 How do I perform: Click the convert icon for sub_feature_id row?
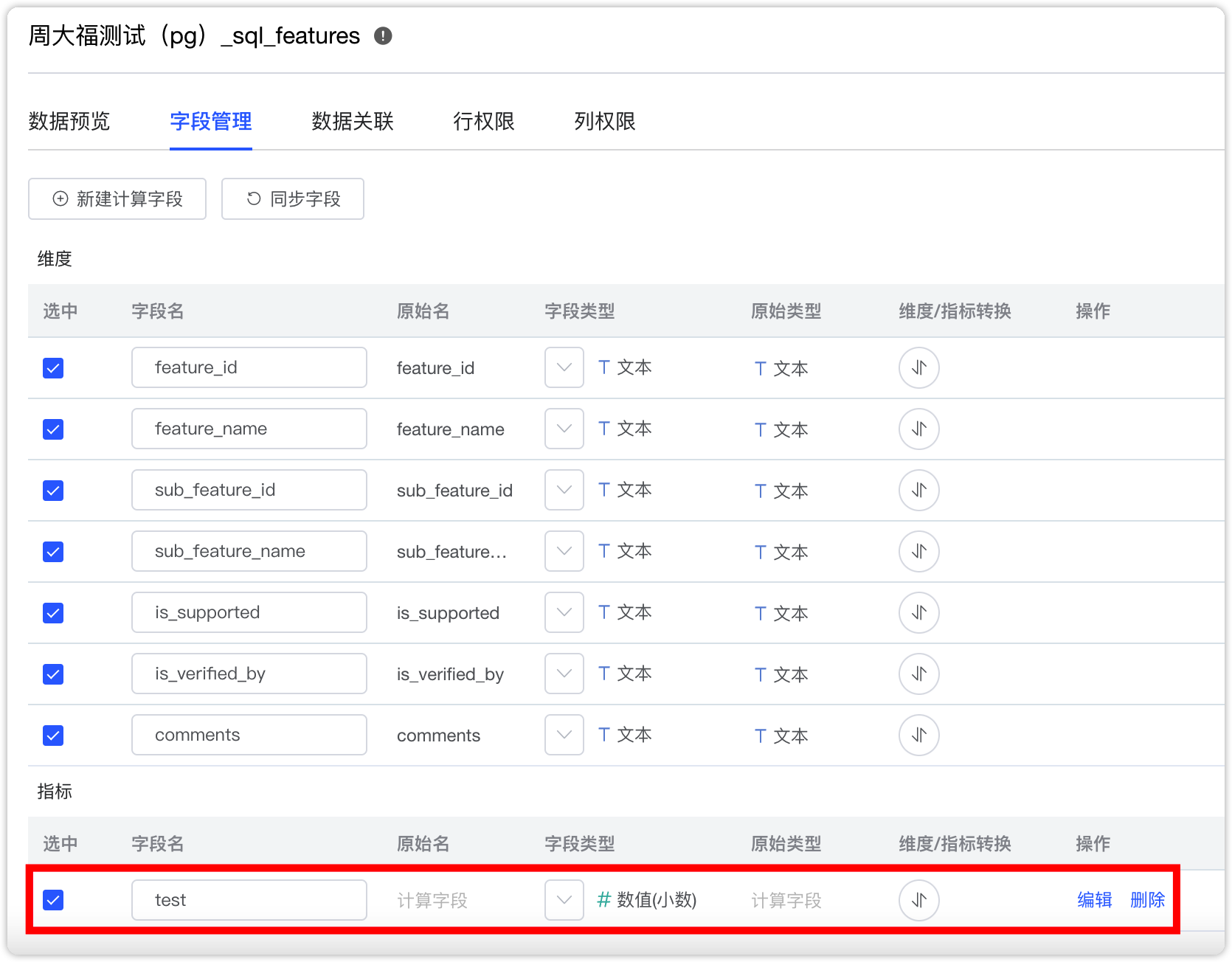[x=918, y=490]
